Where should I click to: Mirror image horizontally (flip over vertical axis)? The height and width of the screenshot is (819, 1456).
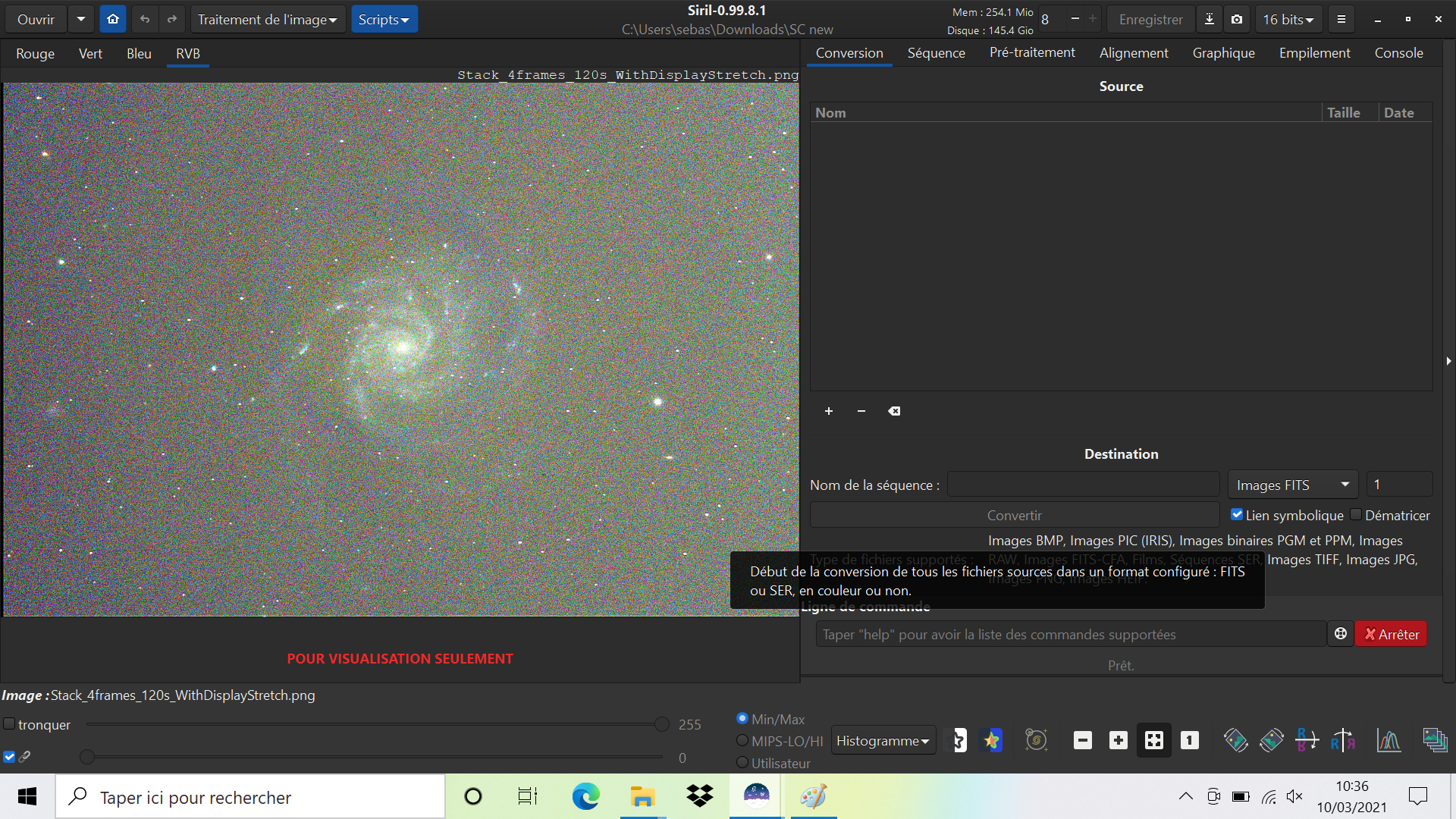[x=1343, y=740]
